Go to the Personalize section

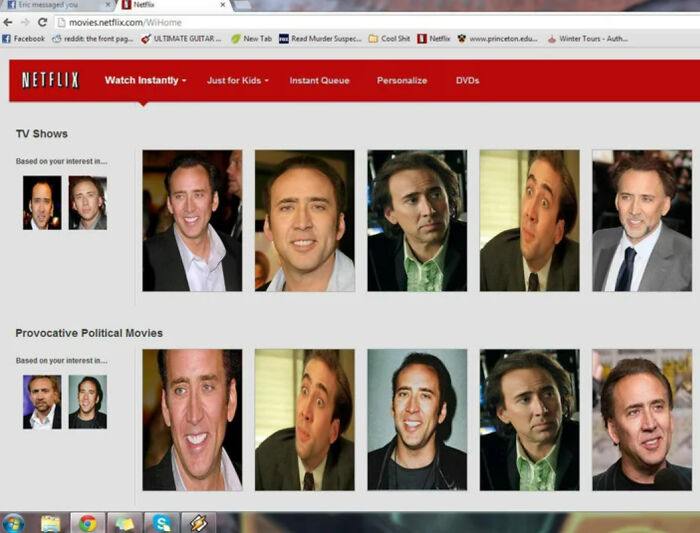(402, 80)
